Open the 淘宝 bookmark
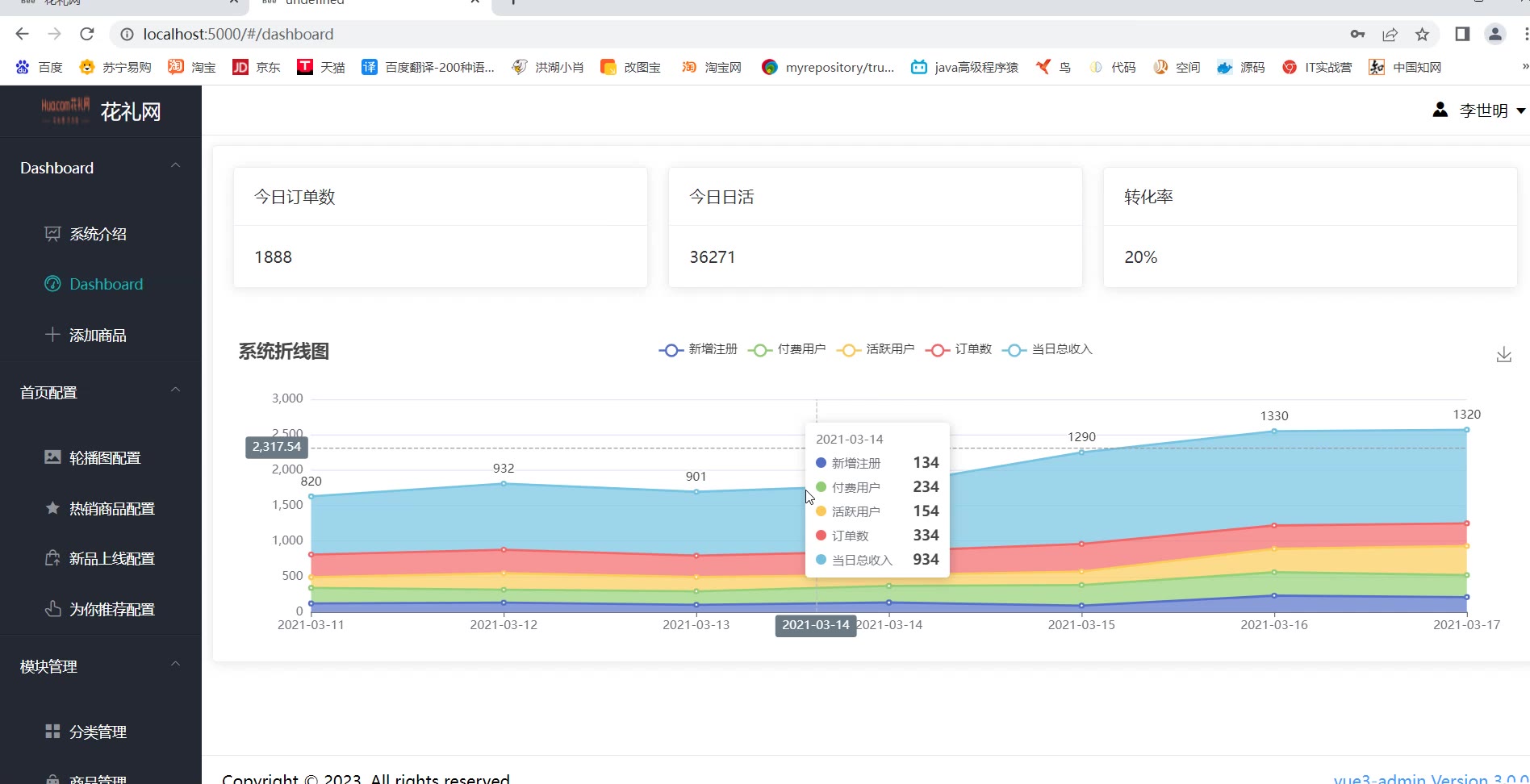This screenshot has height=784, width=1530. [x=192, y=67]
